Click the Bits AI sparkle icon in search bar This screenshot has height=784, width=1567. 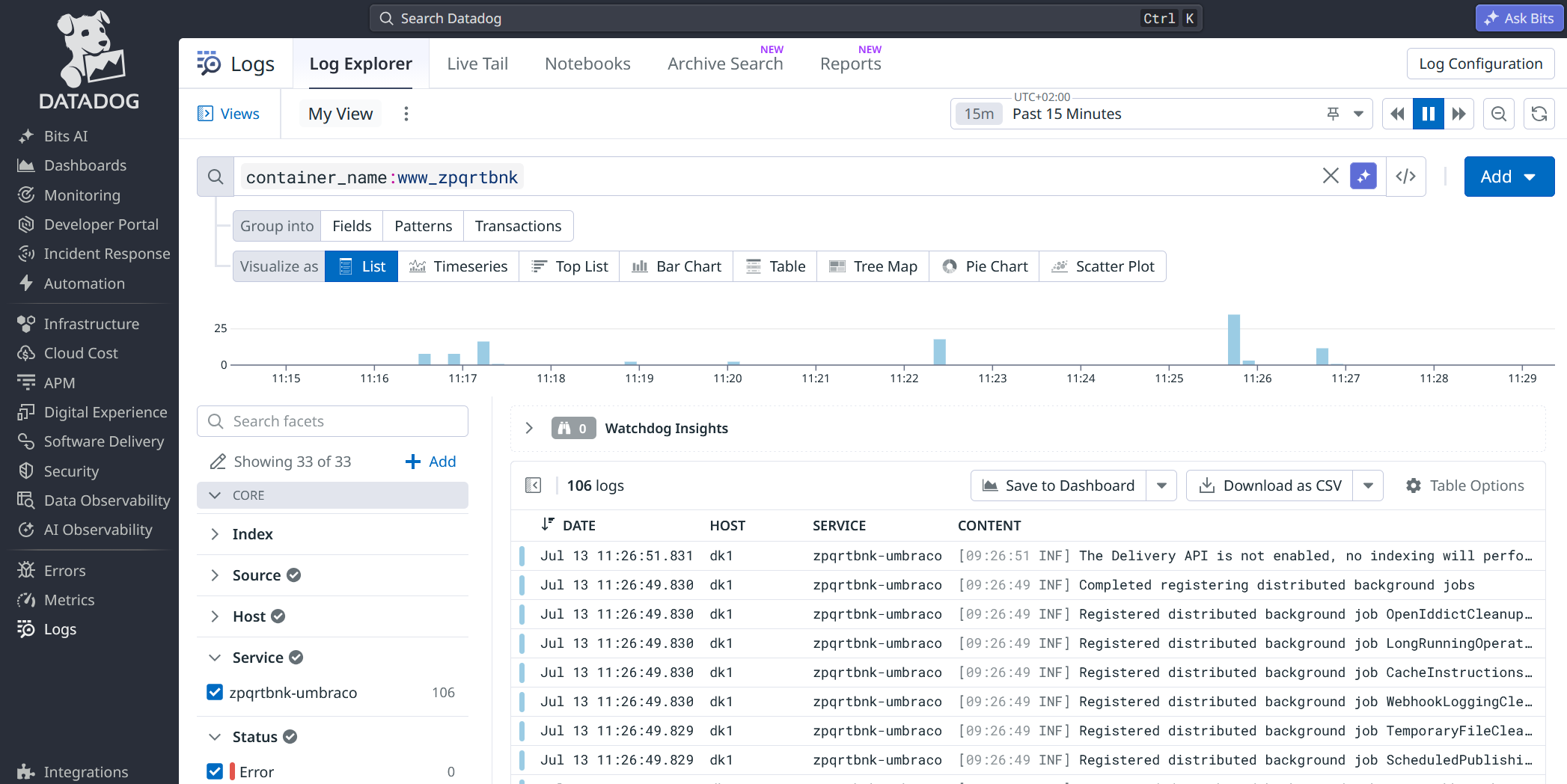(1363, 177)
